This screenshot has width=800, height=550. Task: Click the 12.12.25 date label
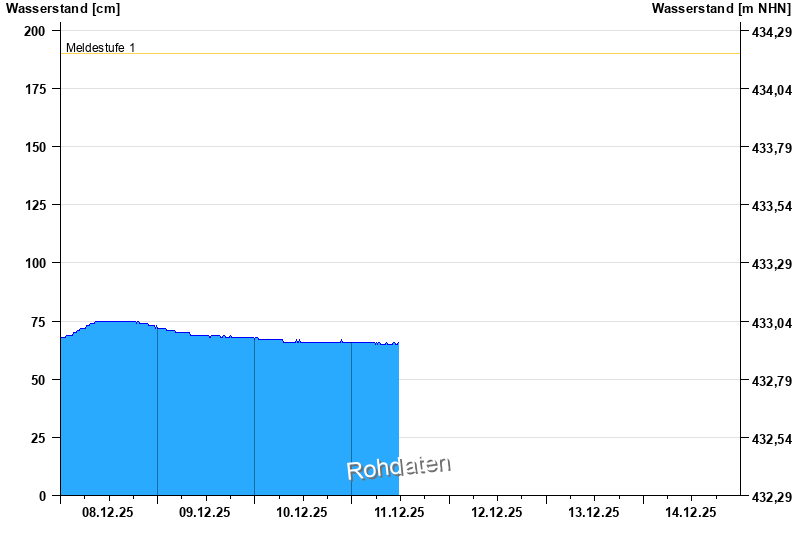[496, 512]
